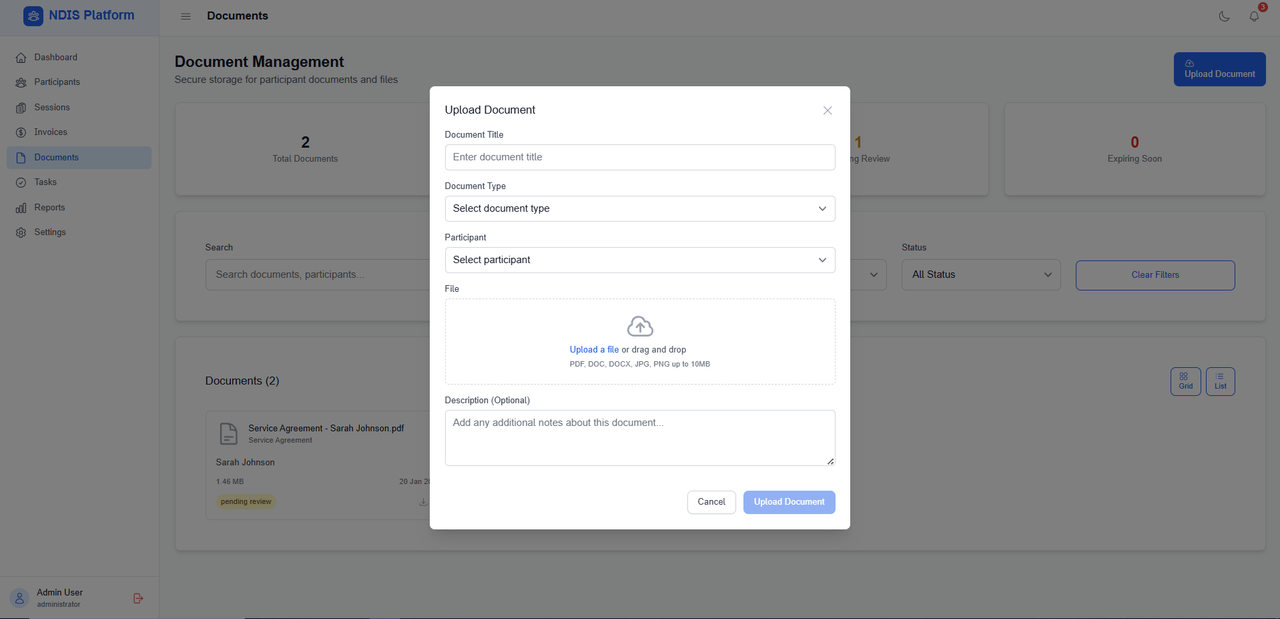
Task: Click the '1.46 MB' file size text
Action: 230,482
